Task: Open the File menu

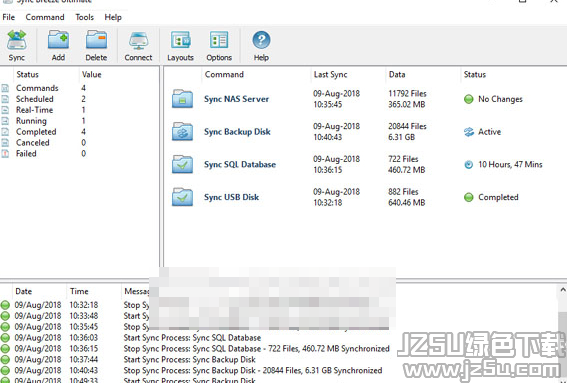Action: tap(9, 17)
